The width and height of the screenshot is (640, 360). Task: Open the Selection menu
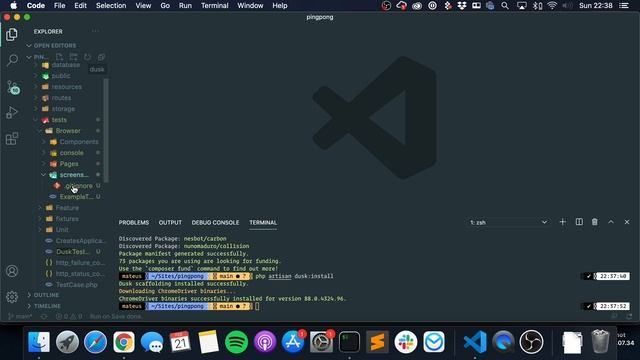click(111, 6)
